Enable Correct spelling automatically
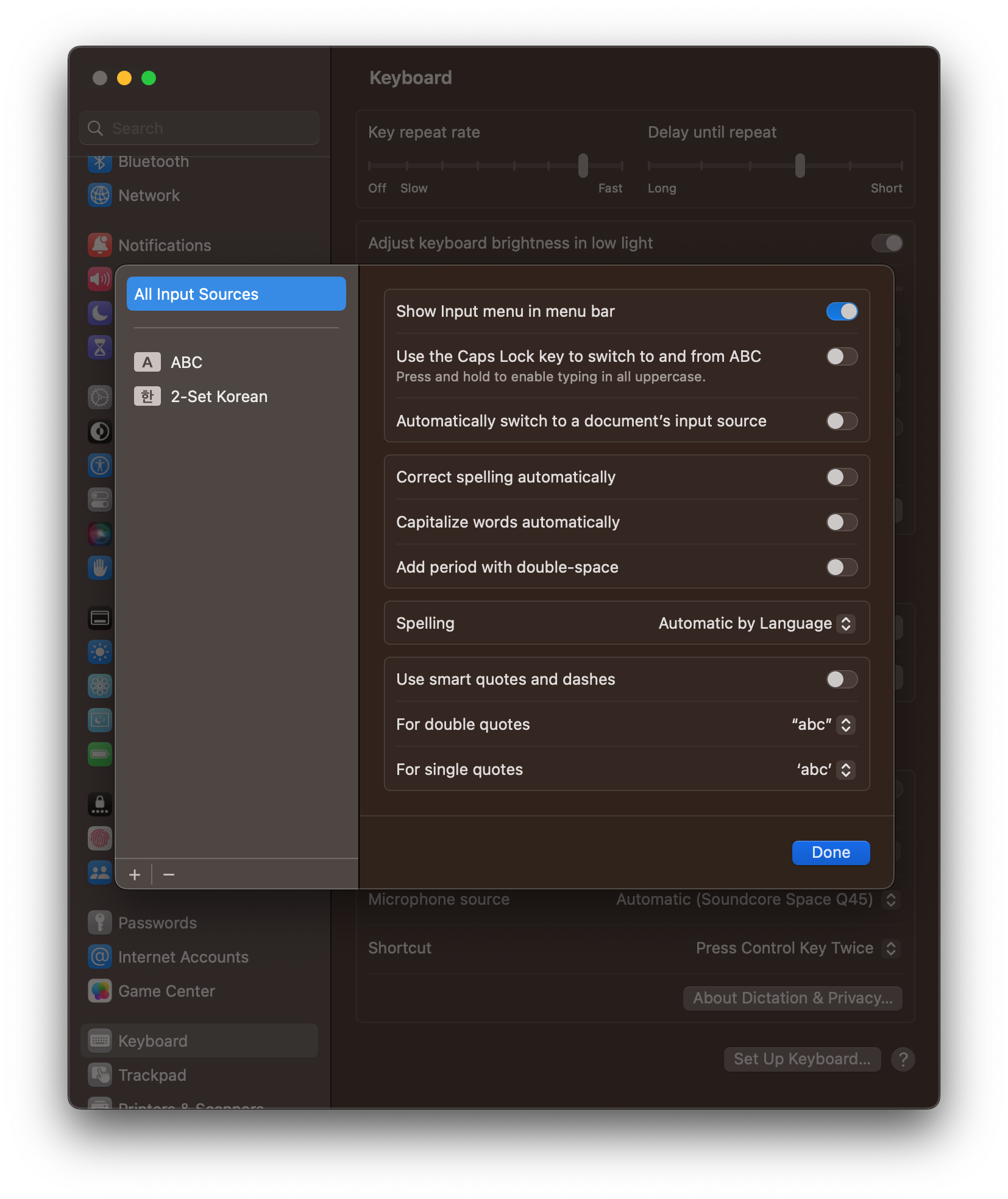The height and width of the screenshot is (1199, 1008). [x=842, y=477]
